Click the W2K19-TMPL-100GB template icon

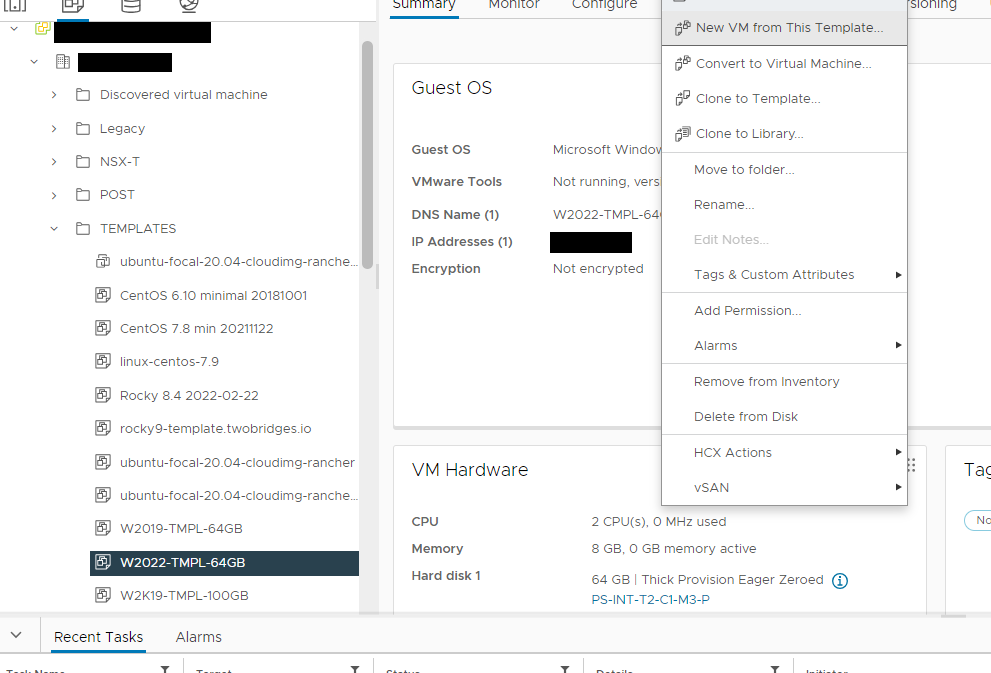102,595
